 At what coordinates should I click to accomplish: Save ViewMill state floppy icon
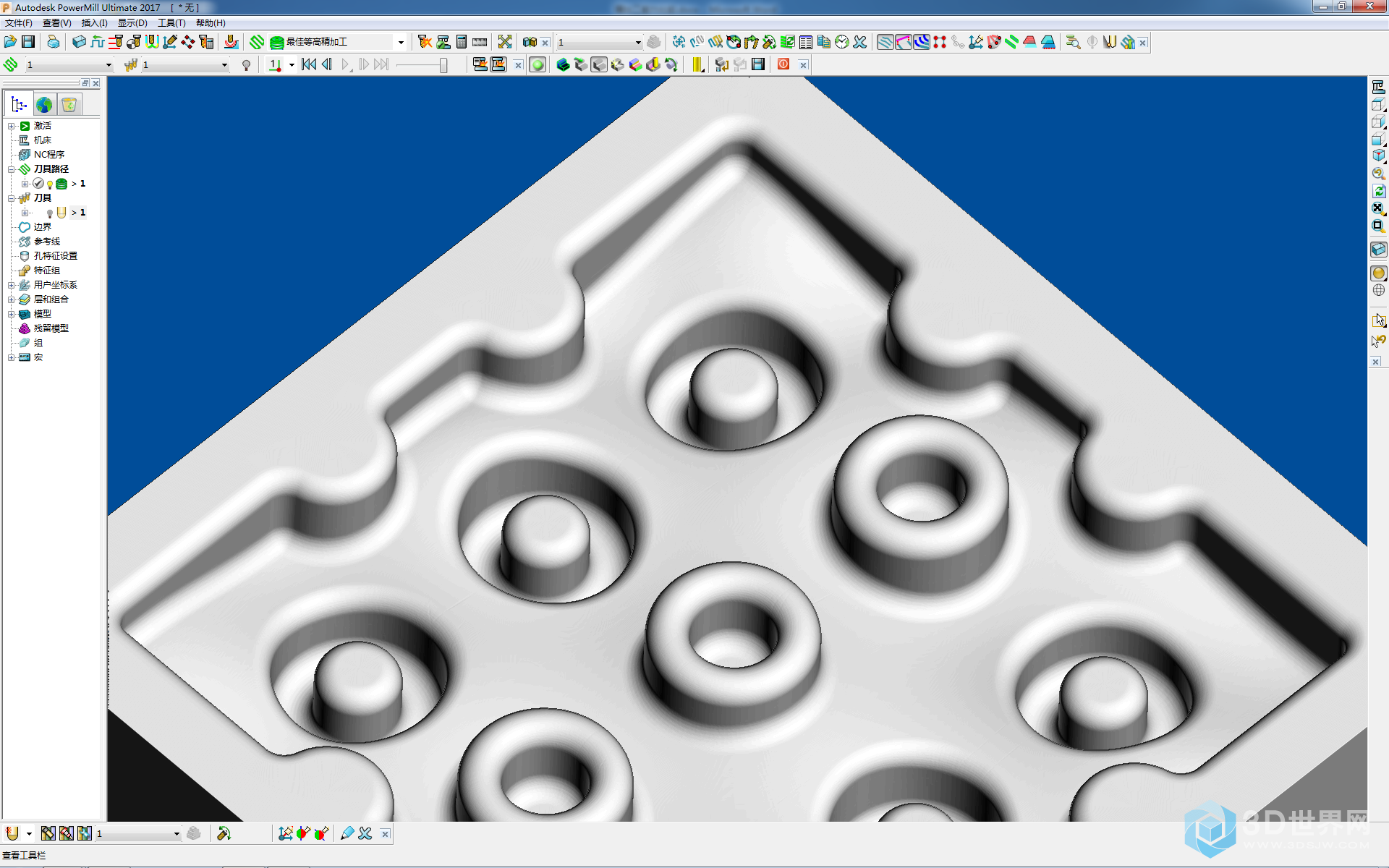tap(758, 64)
